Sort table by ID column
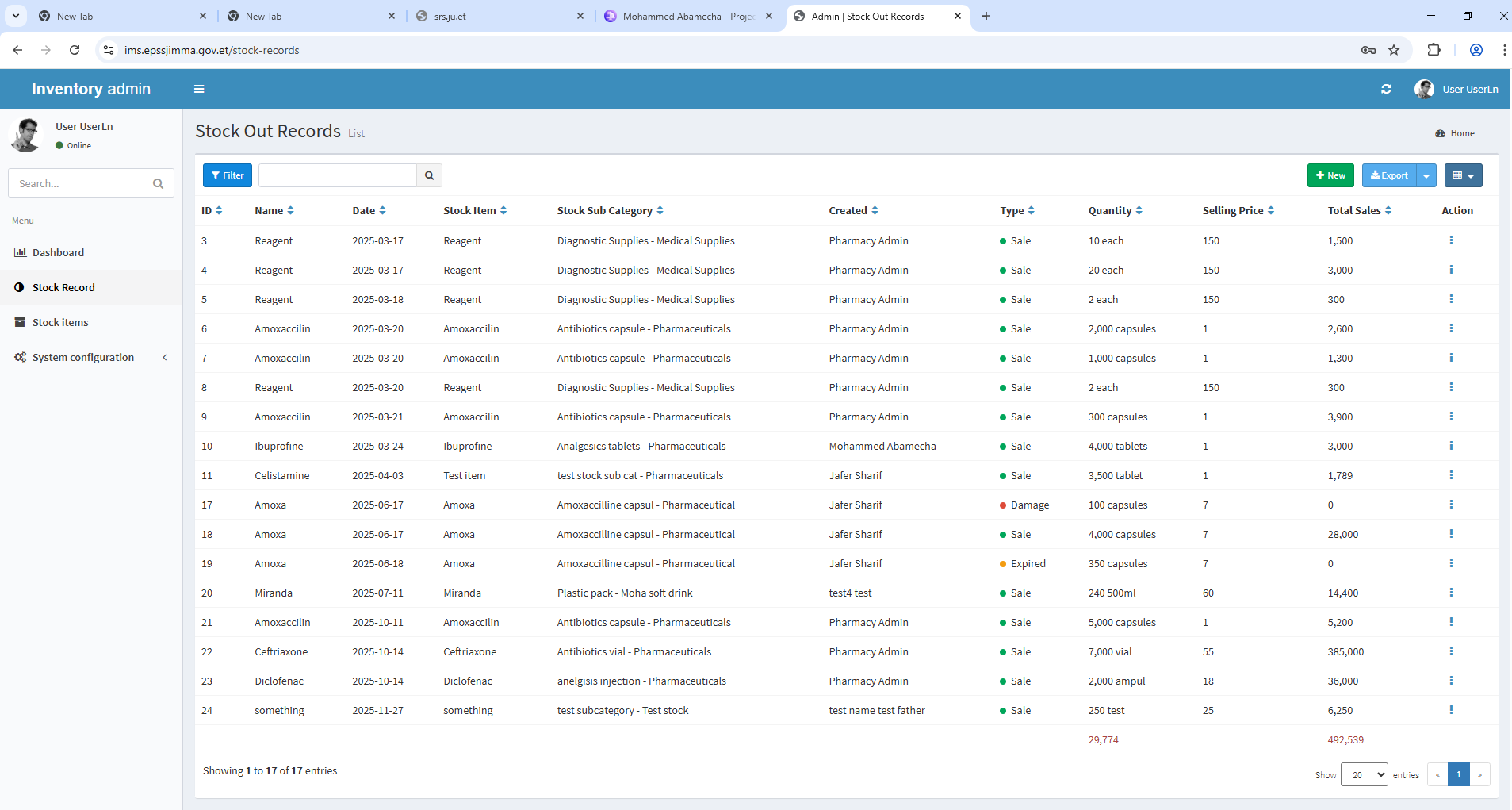 pyautogui.click(x=212, y=210)
